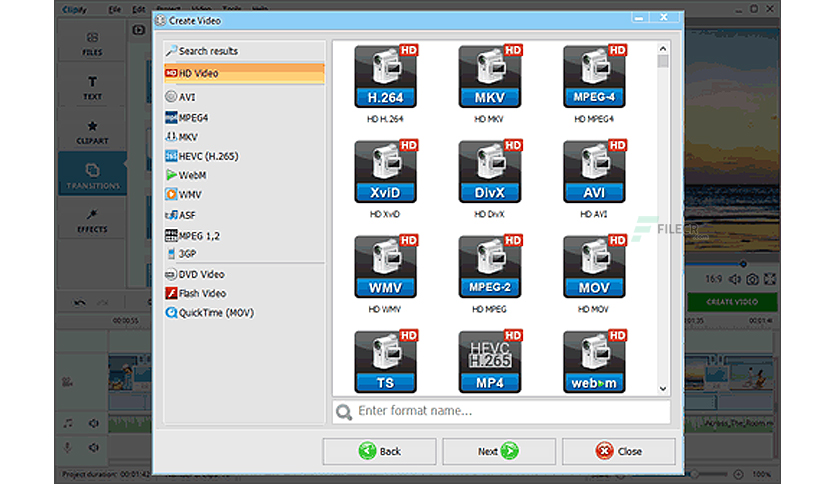
Task: Select the HD AVI format icon
Action: click(x=594, y=172)
